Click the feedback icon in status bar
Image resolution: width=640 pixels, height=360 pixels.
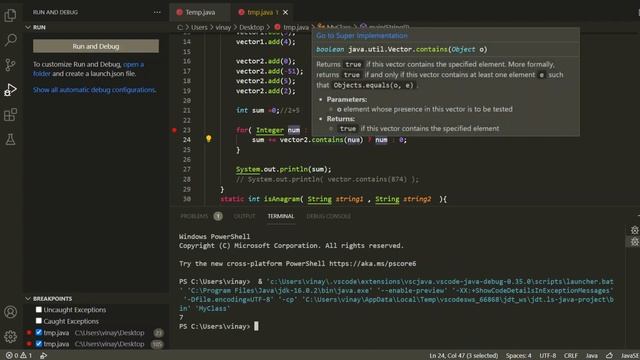pyautogui.click(x=609, y=356)
